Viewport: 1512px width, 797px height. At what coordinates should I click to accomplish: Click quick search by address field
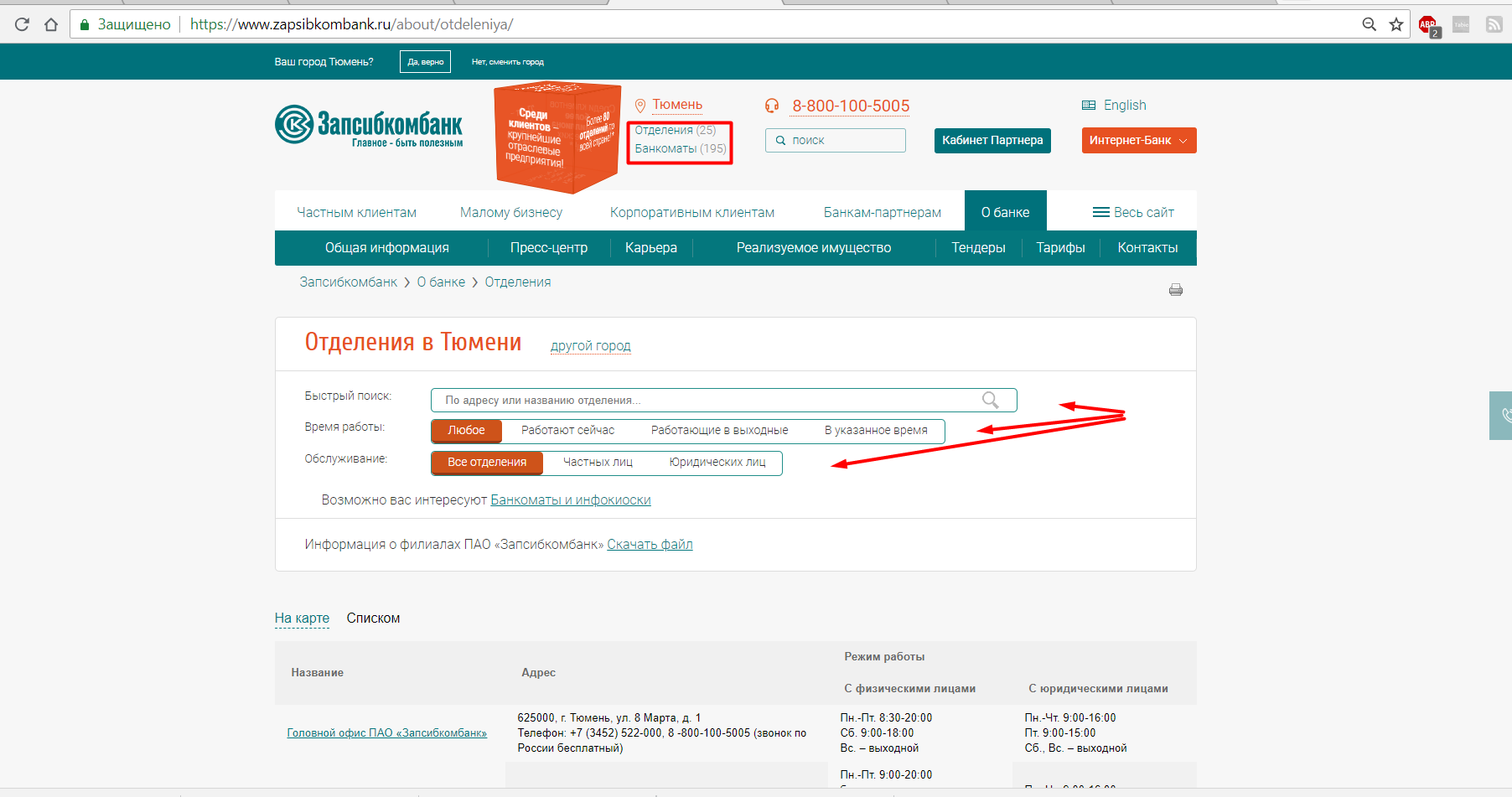(723, 400)
